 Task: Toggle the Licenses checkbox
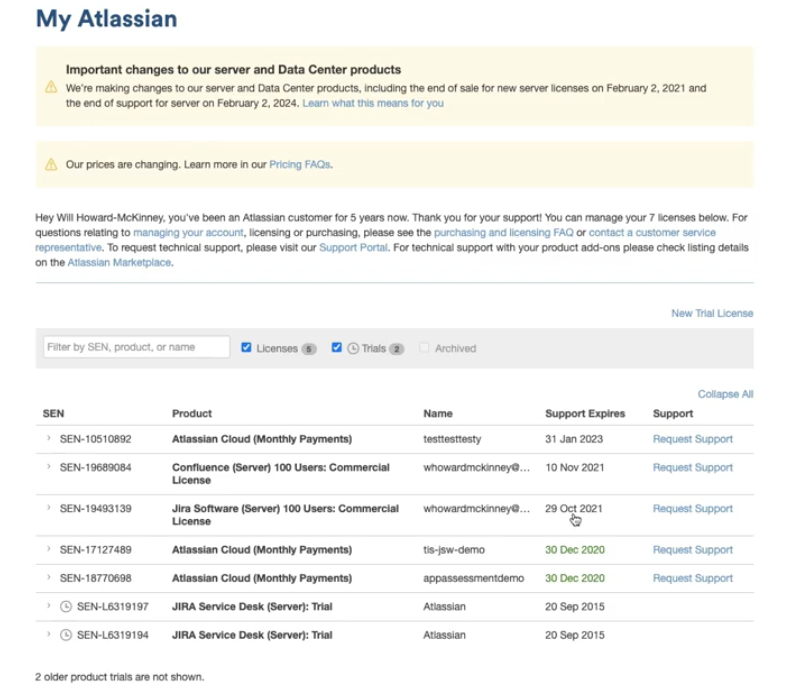click(246, 348)
